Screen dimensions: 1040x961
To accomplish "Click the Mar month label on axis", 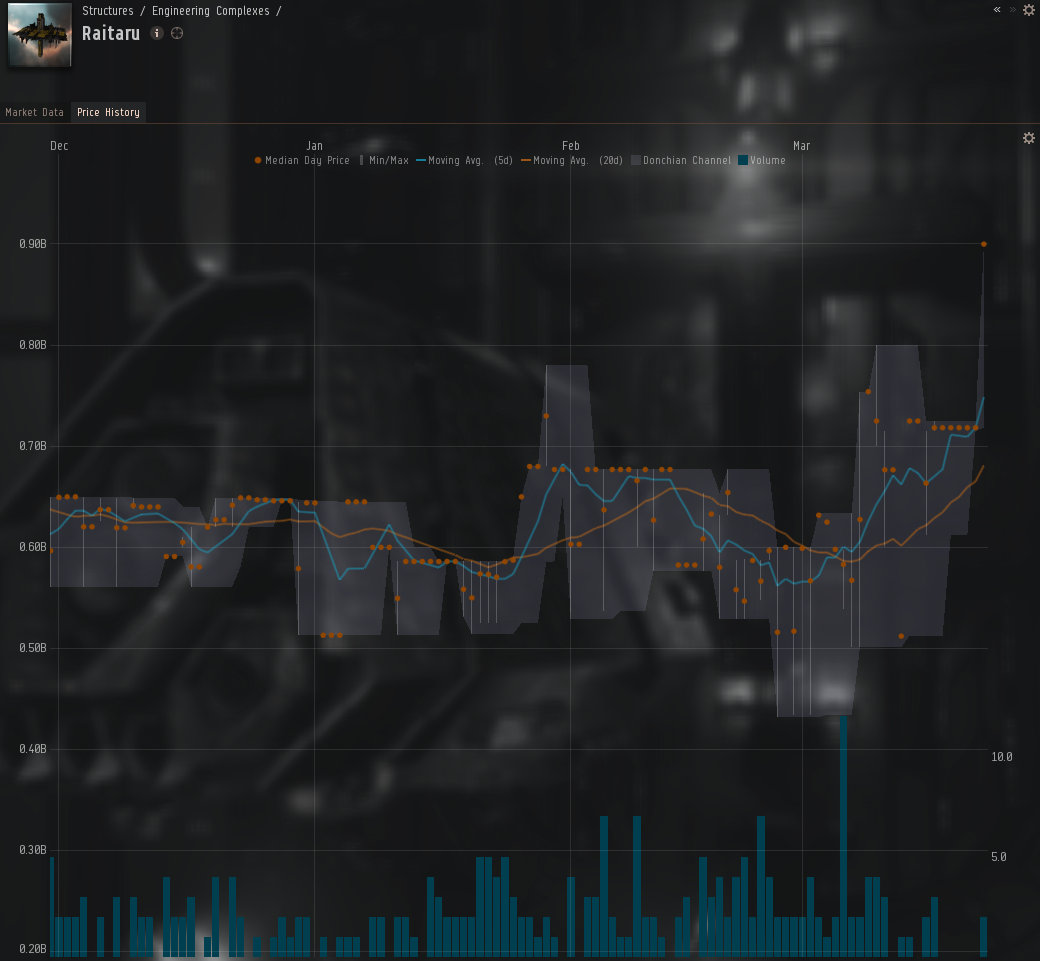I will pos(801,146).
